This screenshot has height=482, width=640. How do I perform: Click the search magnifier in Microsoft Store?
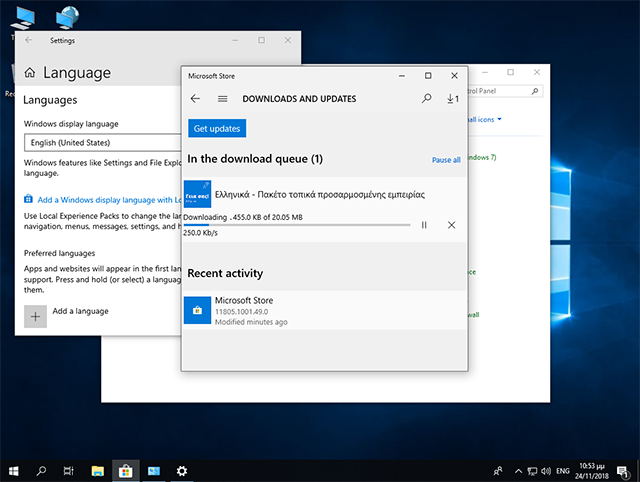click(x=427, y=99)
